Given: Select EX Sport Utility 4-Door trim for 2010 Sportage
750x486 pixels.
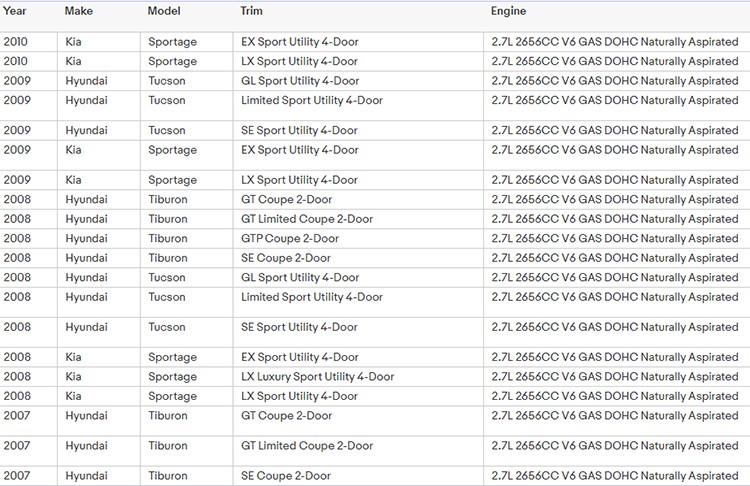Looking at the screenshot, I should tap(299, 42).
